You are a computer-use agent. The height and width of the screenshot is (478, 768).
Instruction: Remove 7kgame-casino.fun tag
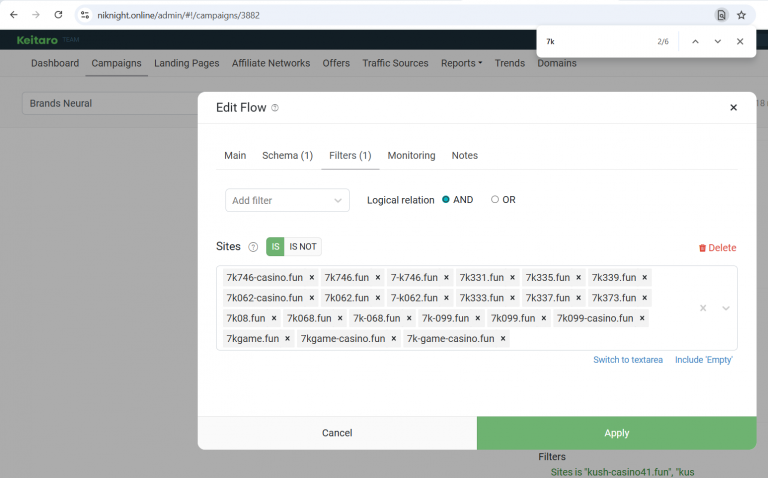pos(394,338)
